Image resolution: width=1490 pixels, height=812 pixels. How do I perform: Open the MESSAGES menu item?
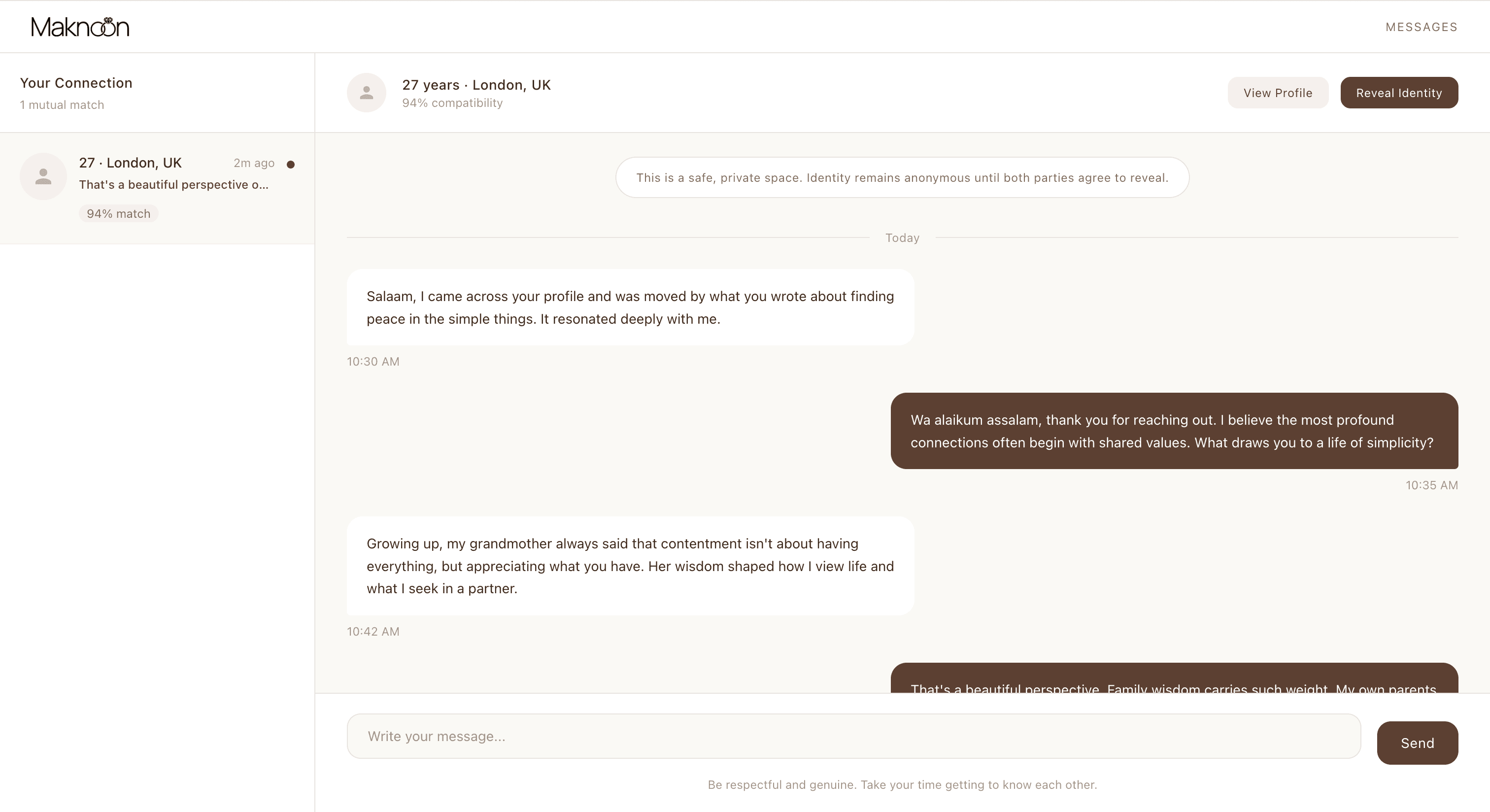[1421, 27]
